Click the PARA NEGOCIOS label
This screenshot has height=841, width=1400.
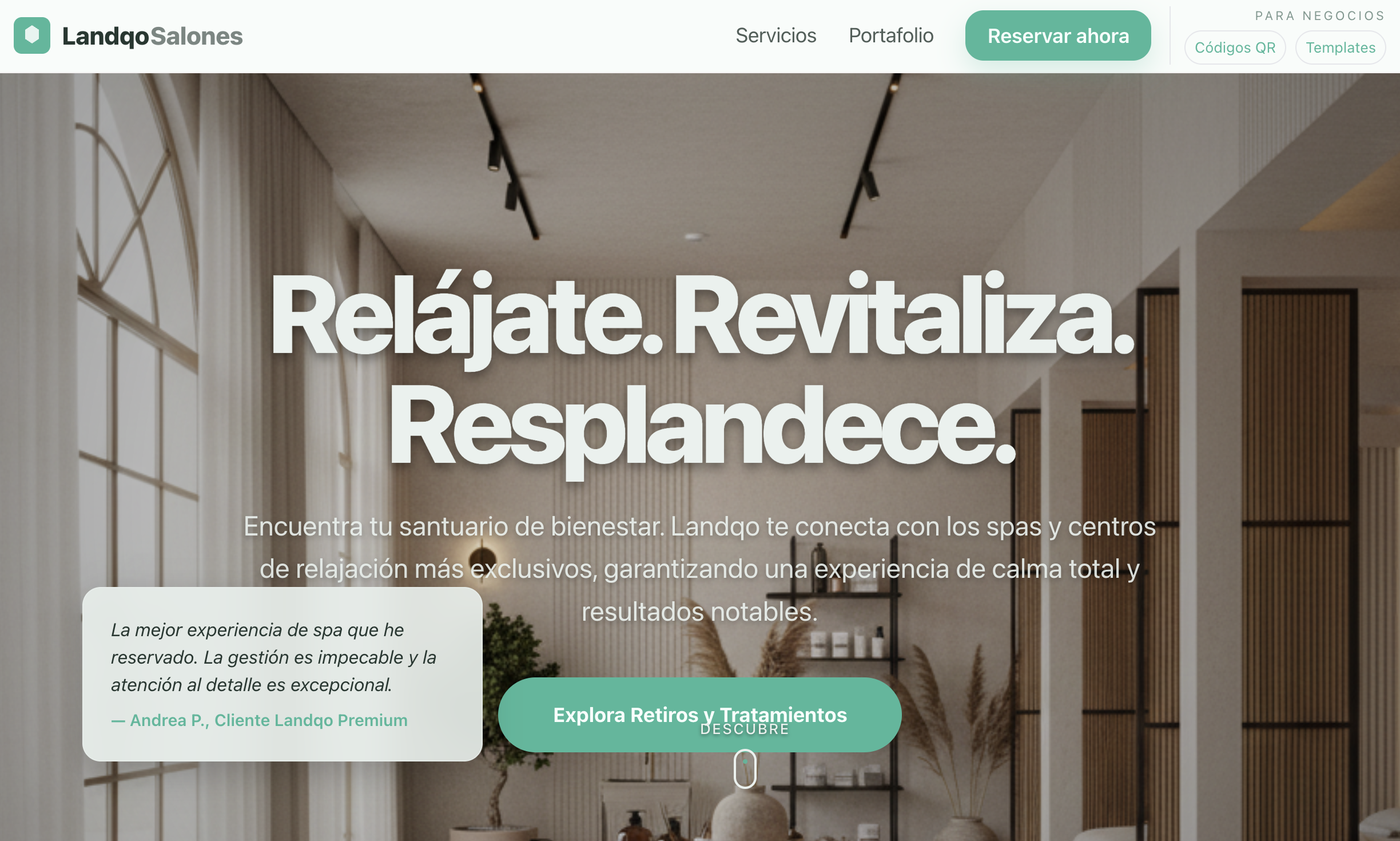click(1320, 15)
